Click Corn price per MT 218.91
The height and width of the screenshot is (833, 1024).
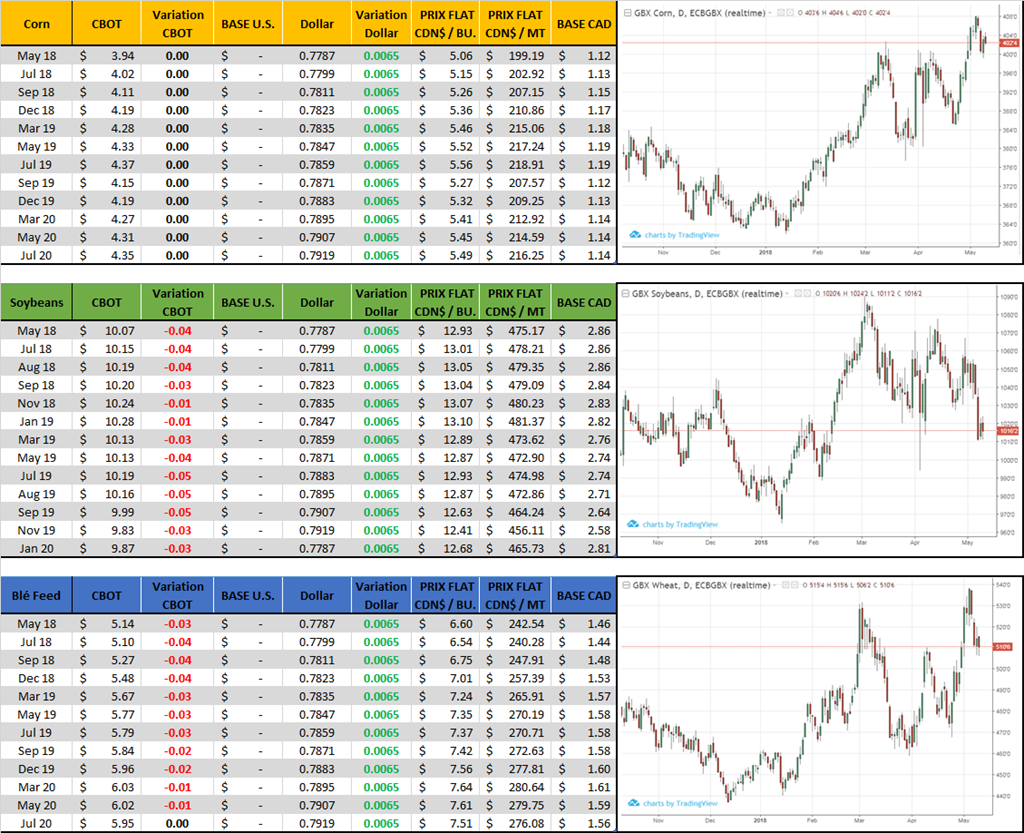pyautogui.click(x=526, y=165)
